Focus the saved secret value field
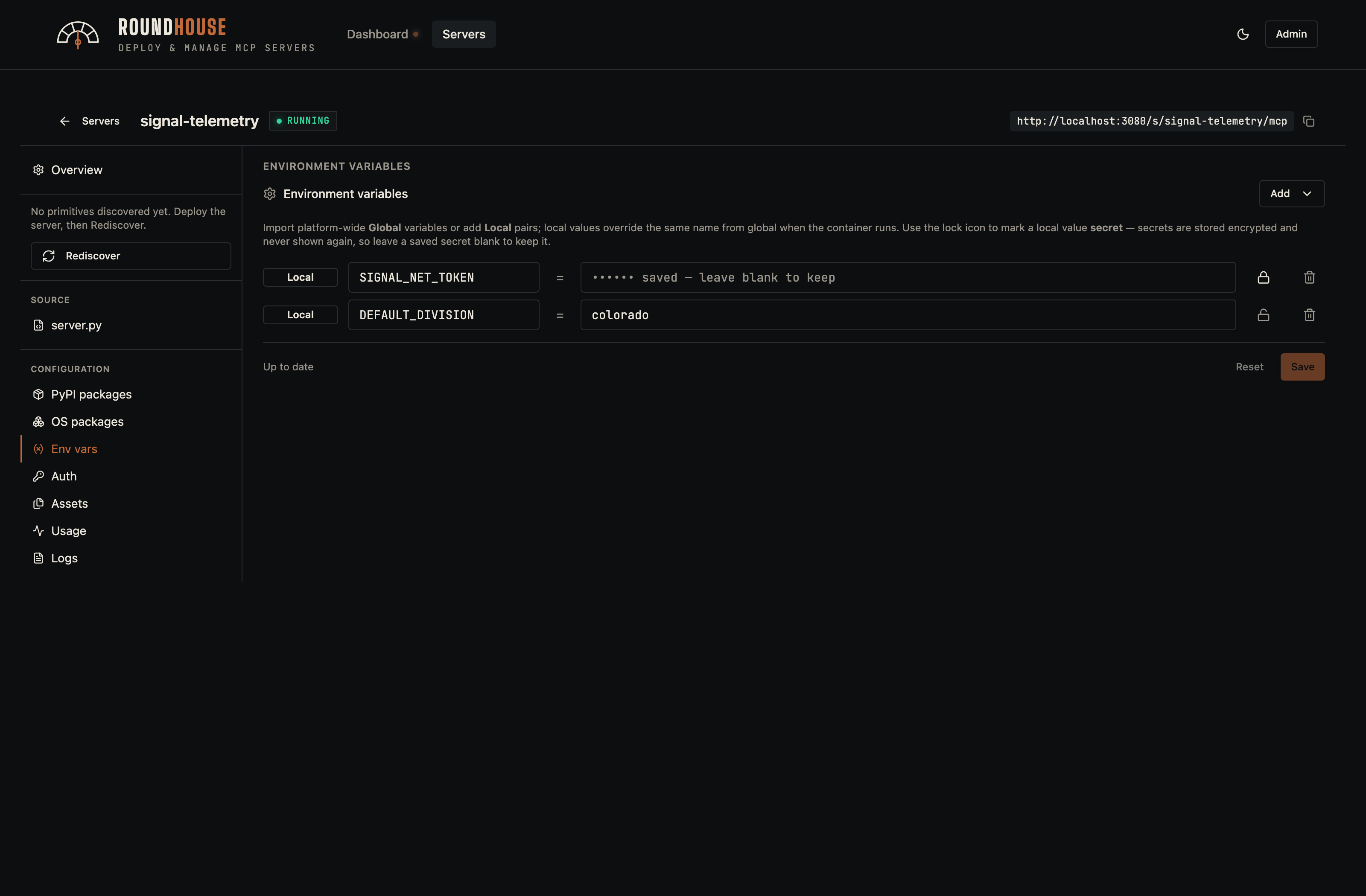Screen dimensions: 1366x896 click(908, 278)
